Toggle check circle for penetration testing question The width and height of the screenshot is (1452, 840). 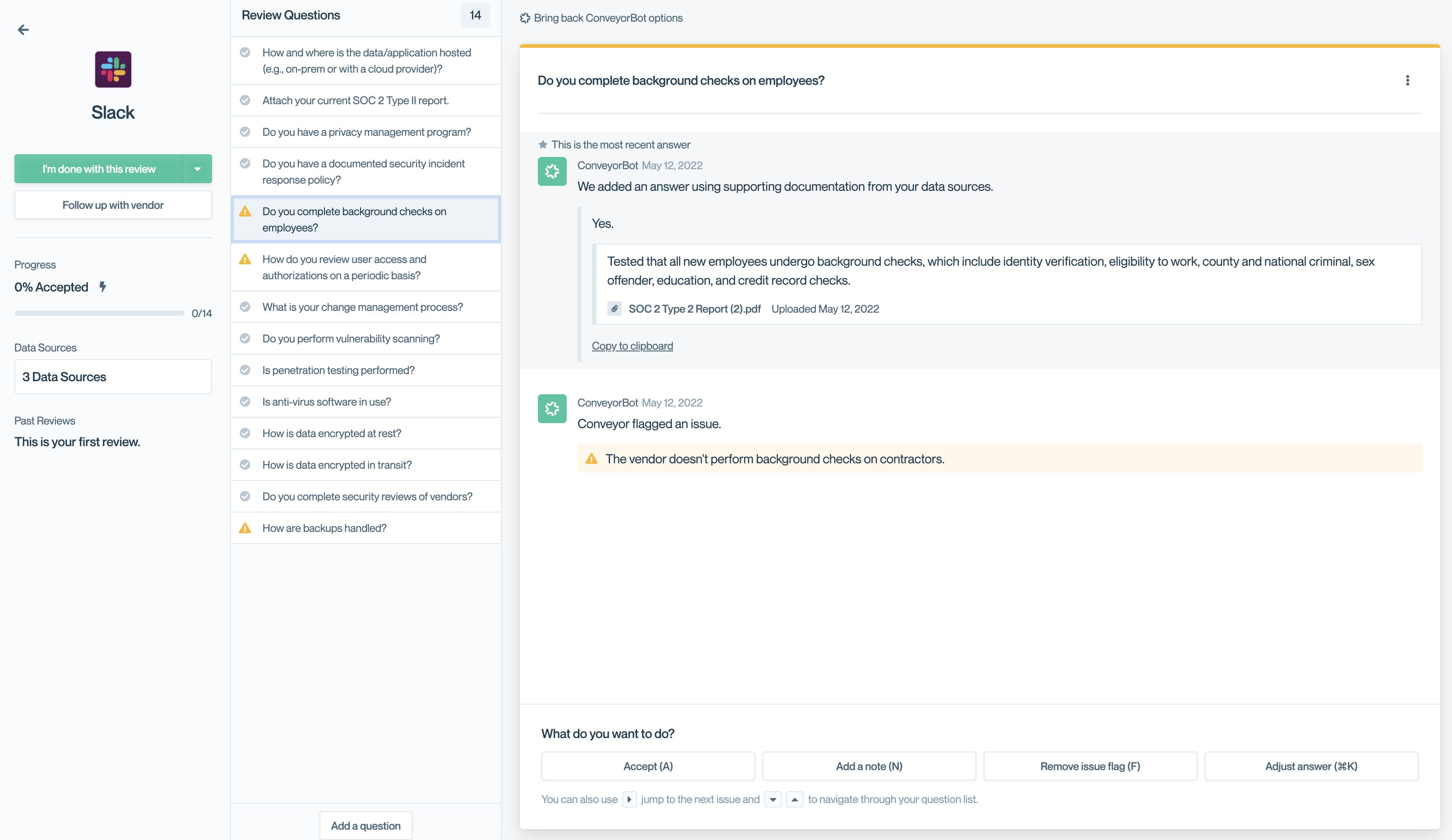click(x=245, y=370)
